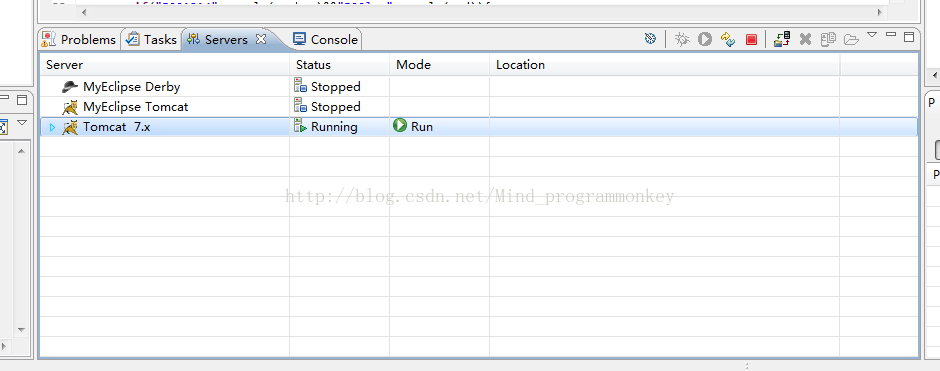Close the Servers tab via its X
The width and height of the screenshot is (940, 371).
(x=261, y=39)
